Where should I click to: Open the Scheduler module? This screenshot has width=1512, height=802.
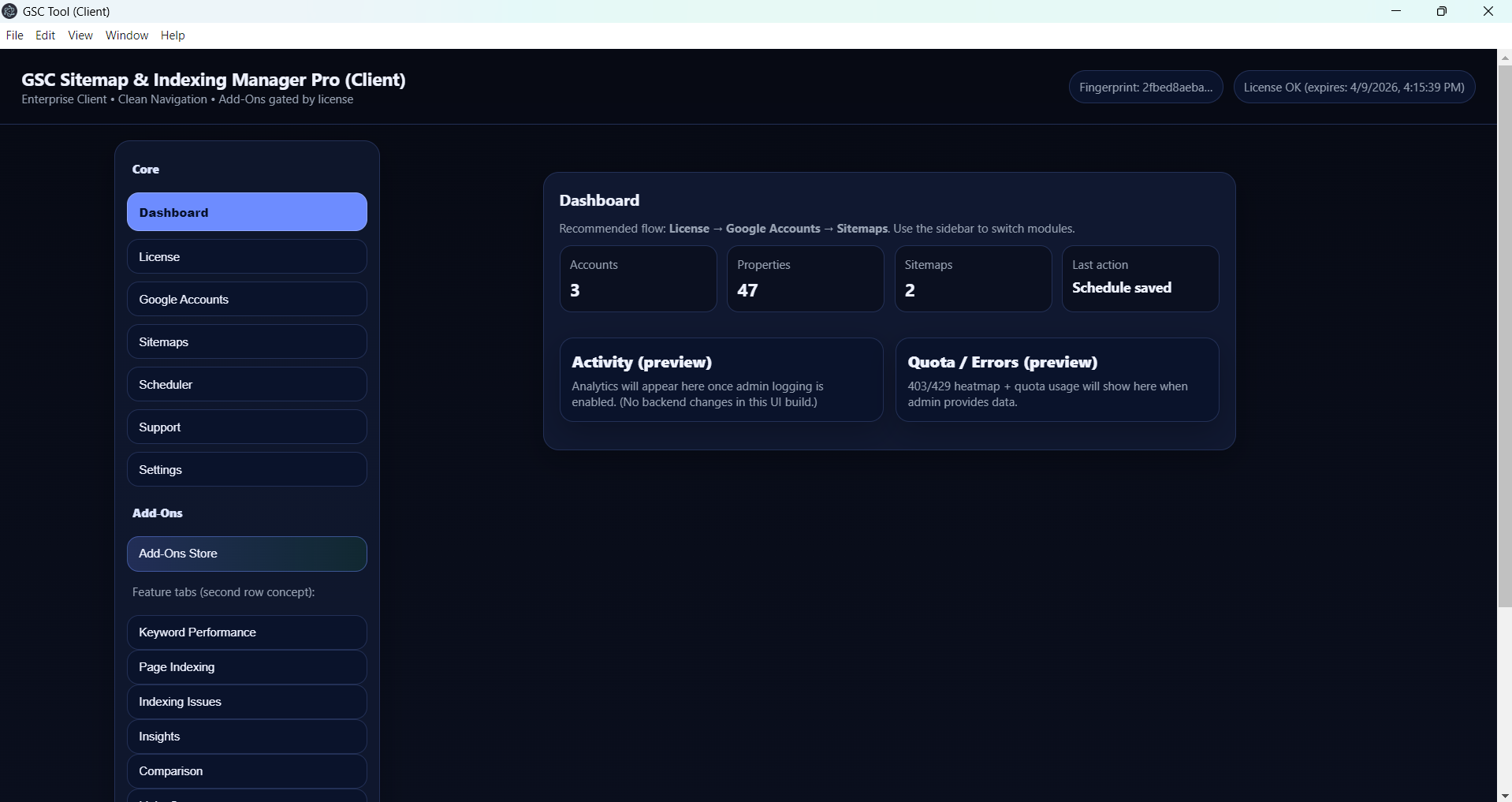(247, 383)
